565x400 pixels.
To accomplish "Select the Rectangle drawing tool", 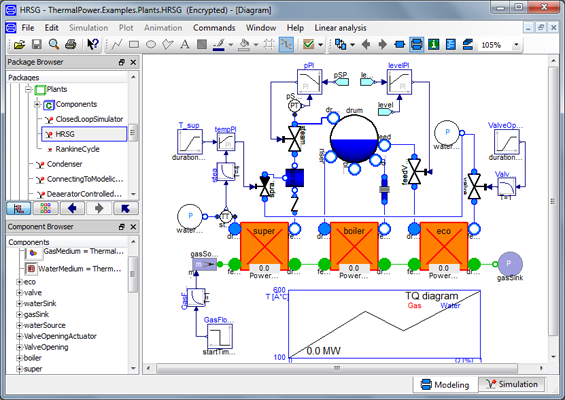I will (x=134, y=45).
